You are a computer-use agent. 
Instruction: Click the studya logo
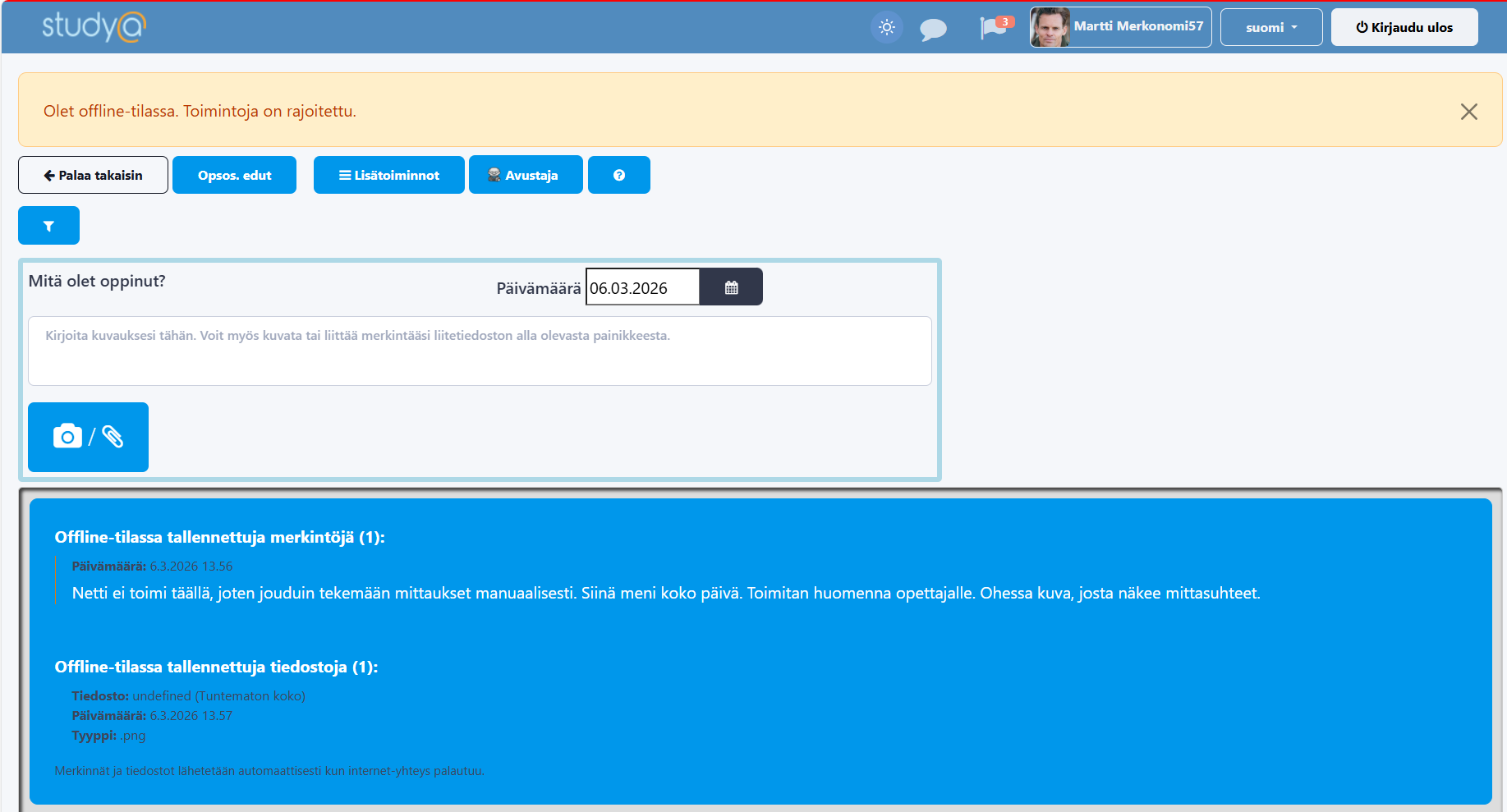click(94, 26)
